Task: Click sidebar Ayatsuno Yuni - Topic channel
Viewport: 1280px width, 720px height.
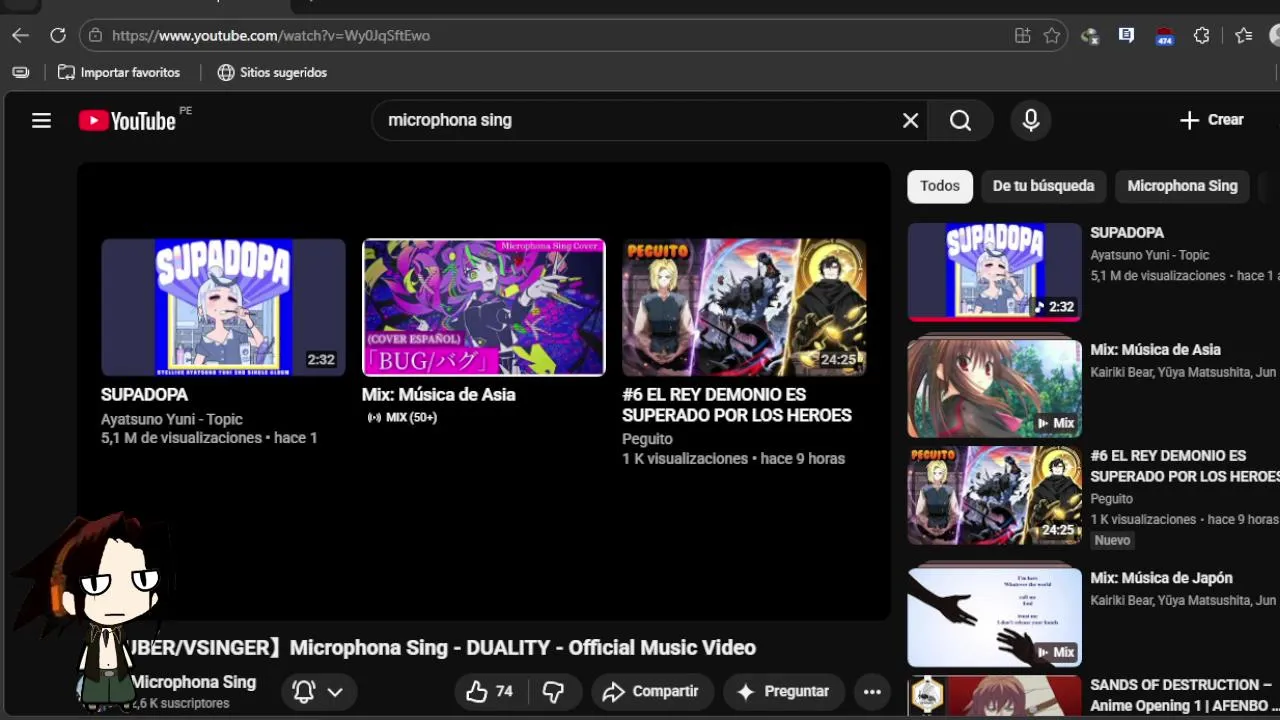Action: [1150, 255]
